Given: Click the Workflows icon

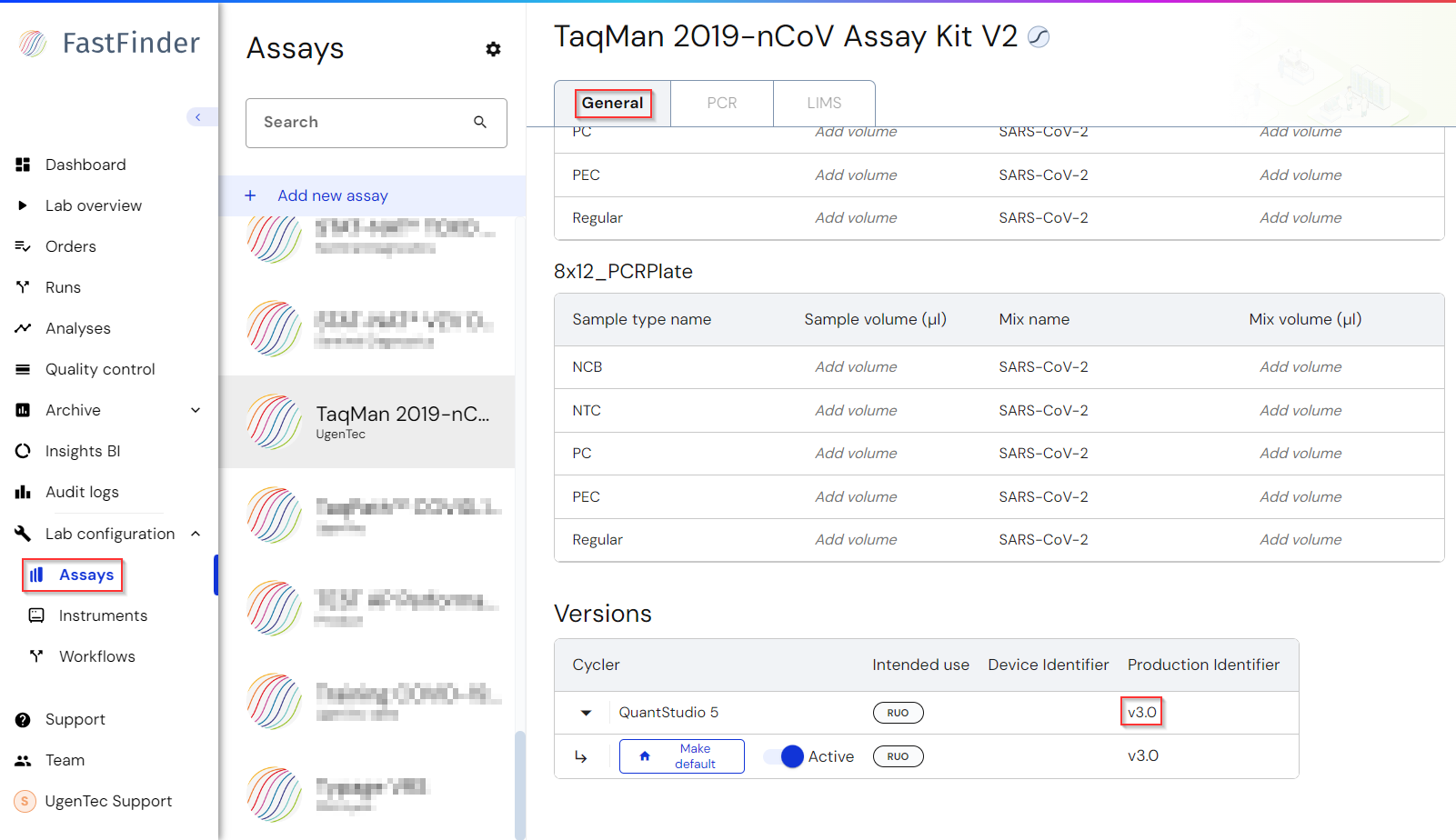Looking at the screenshot, I should 36,656.
